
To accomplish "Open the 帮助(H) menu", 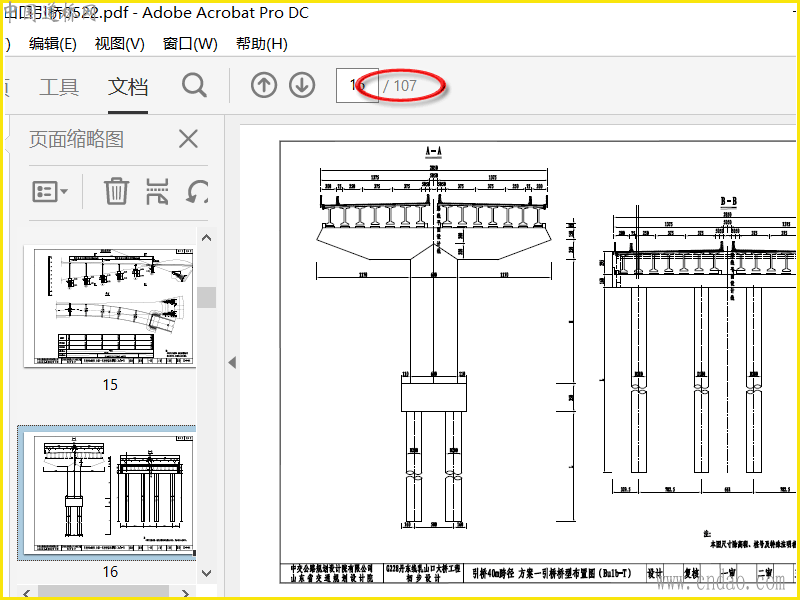I will click(x=262, y=44).
